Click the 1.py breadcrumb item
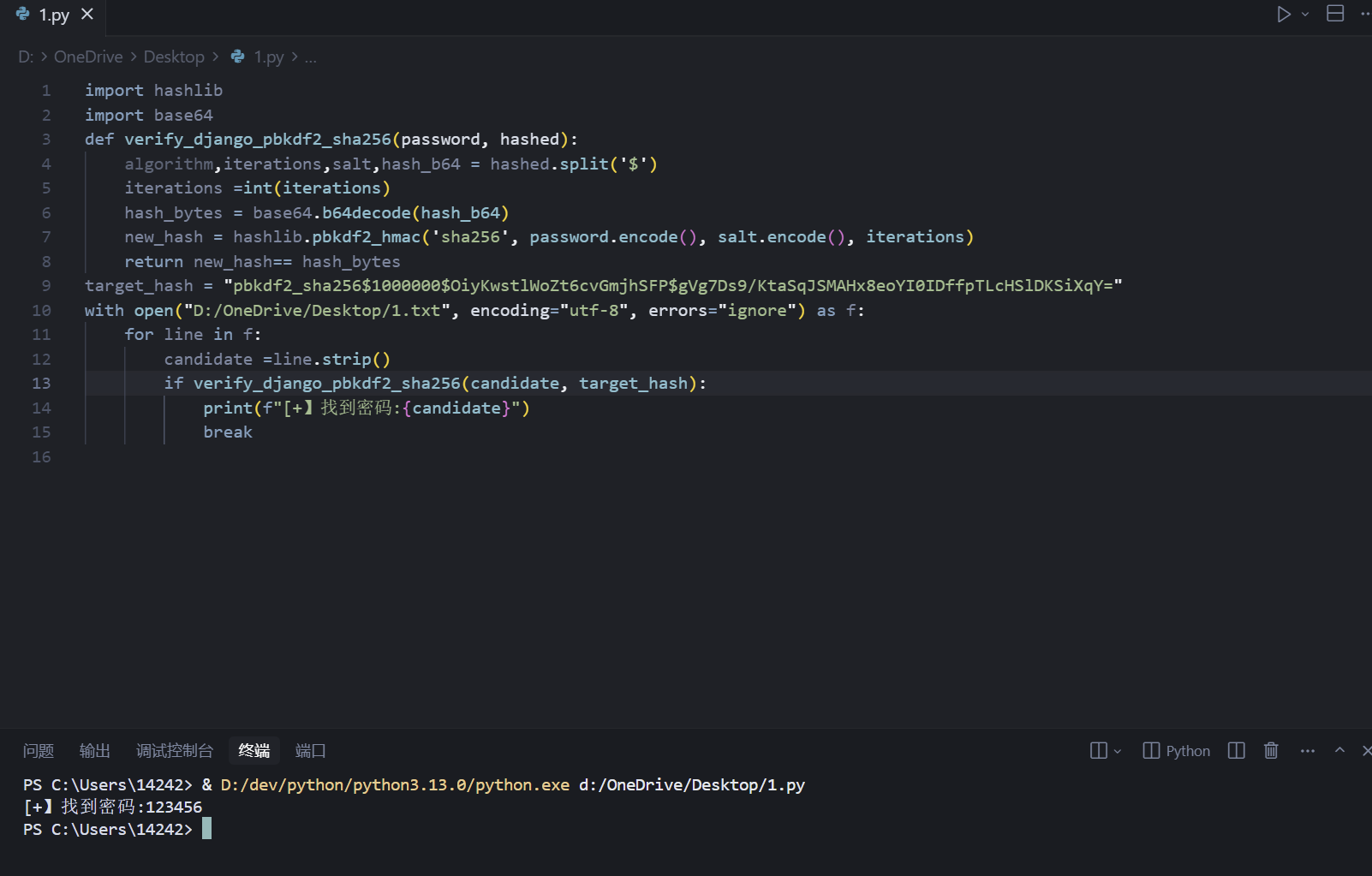The height and width of the screenshot is (876, 1372). pyautogui.click(x=258, y=57)
